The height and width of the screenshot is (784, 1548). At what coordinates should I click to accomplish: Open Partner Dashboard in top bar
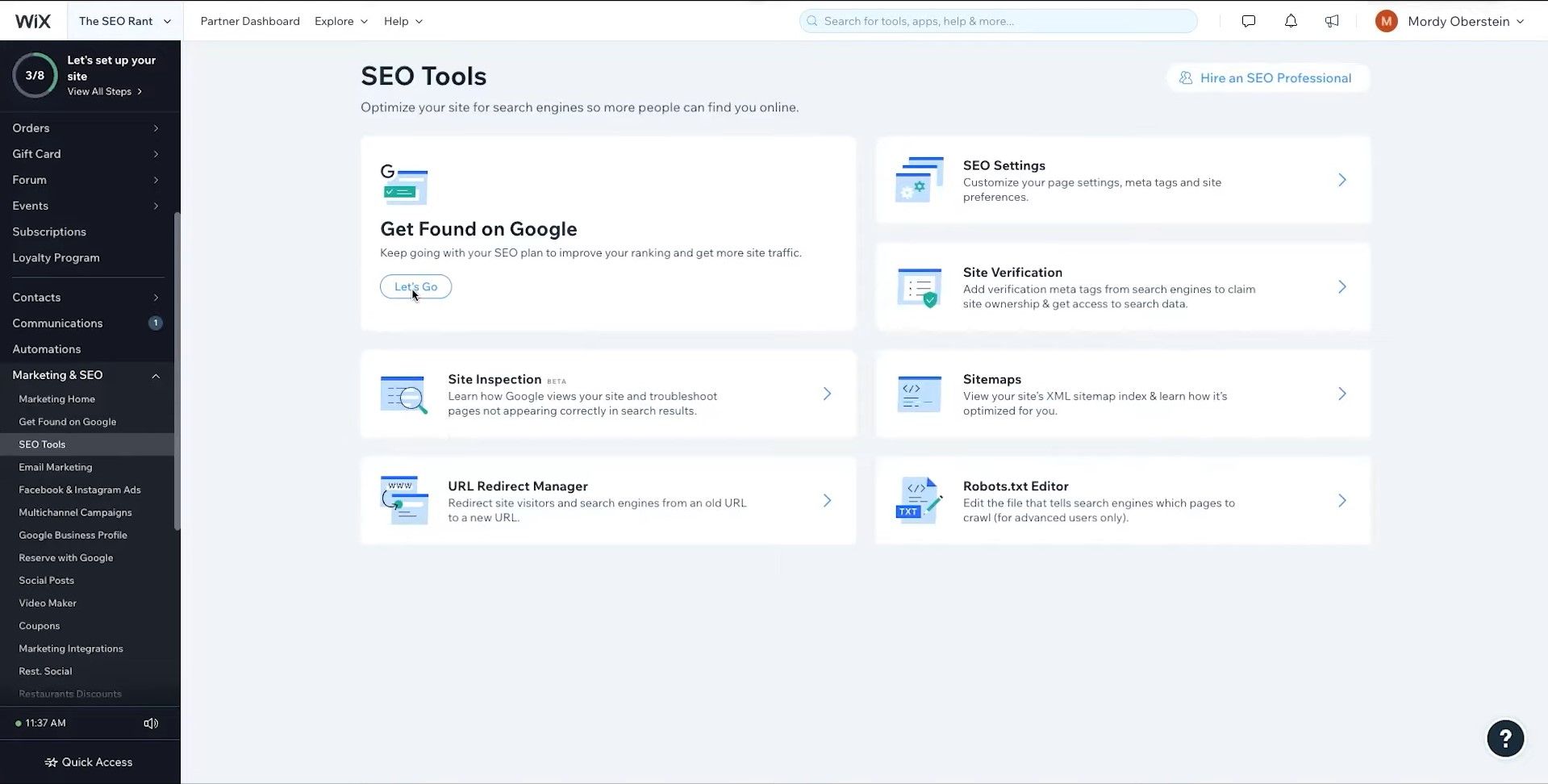tap(250, 21)
